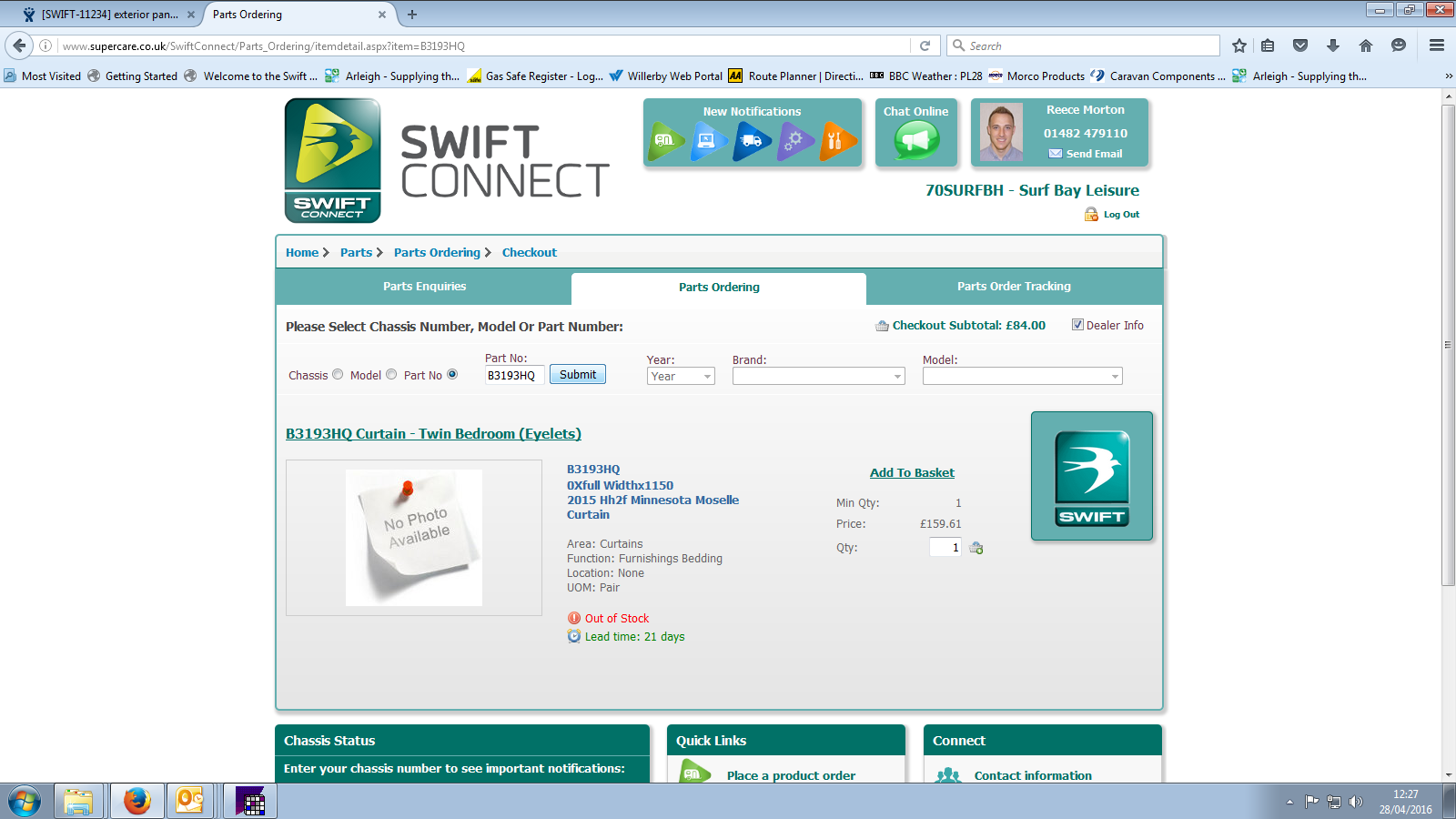Viewport: 1456px width, 819px height.
Task: Click the Send Email link
Action: (1094, 154)
